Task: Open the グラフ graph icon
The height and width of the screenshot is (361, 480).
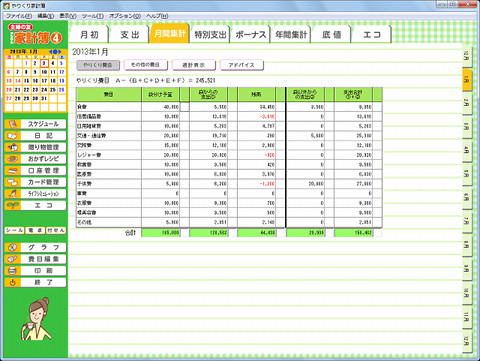Action: coord(13,247)
